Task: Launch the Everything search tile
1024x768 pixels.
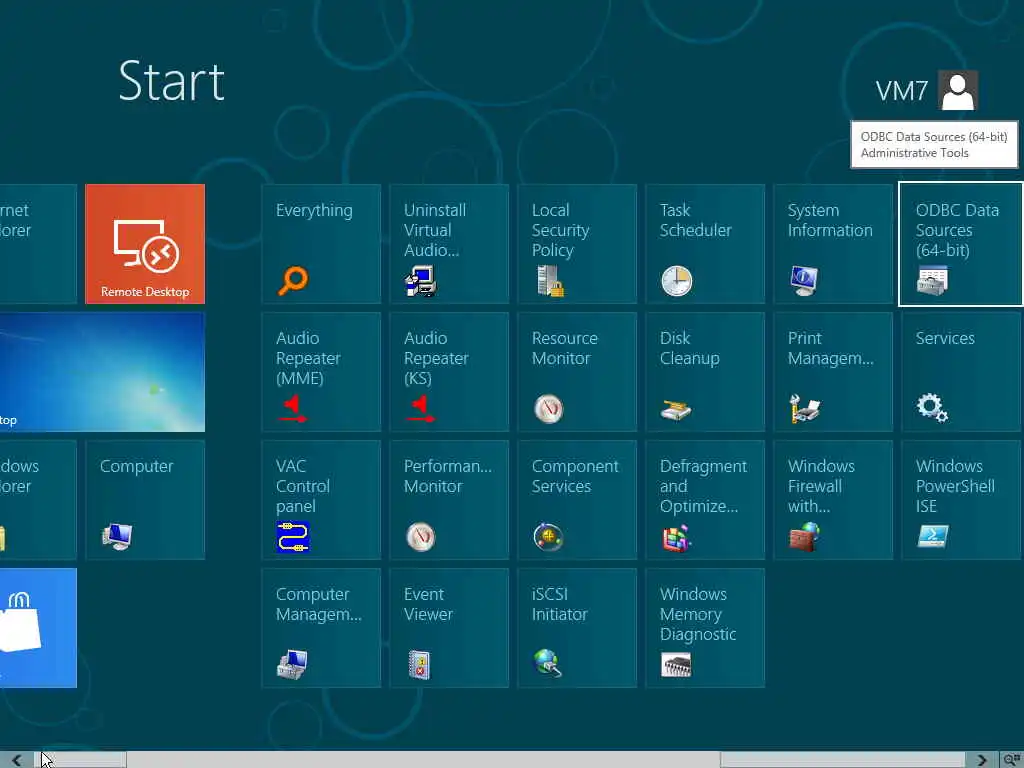Action: (x=321, y=244)
